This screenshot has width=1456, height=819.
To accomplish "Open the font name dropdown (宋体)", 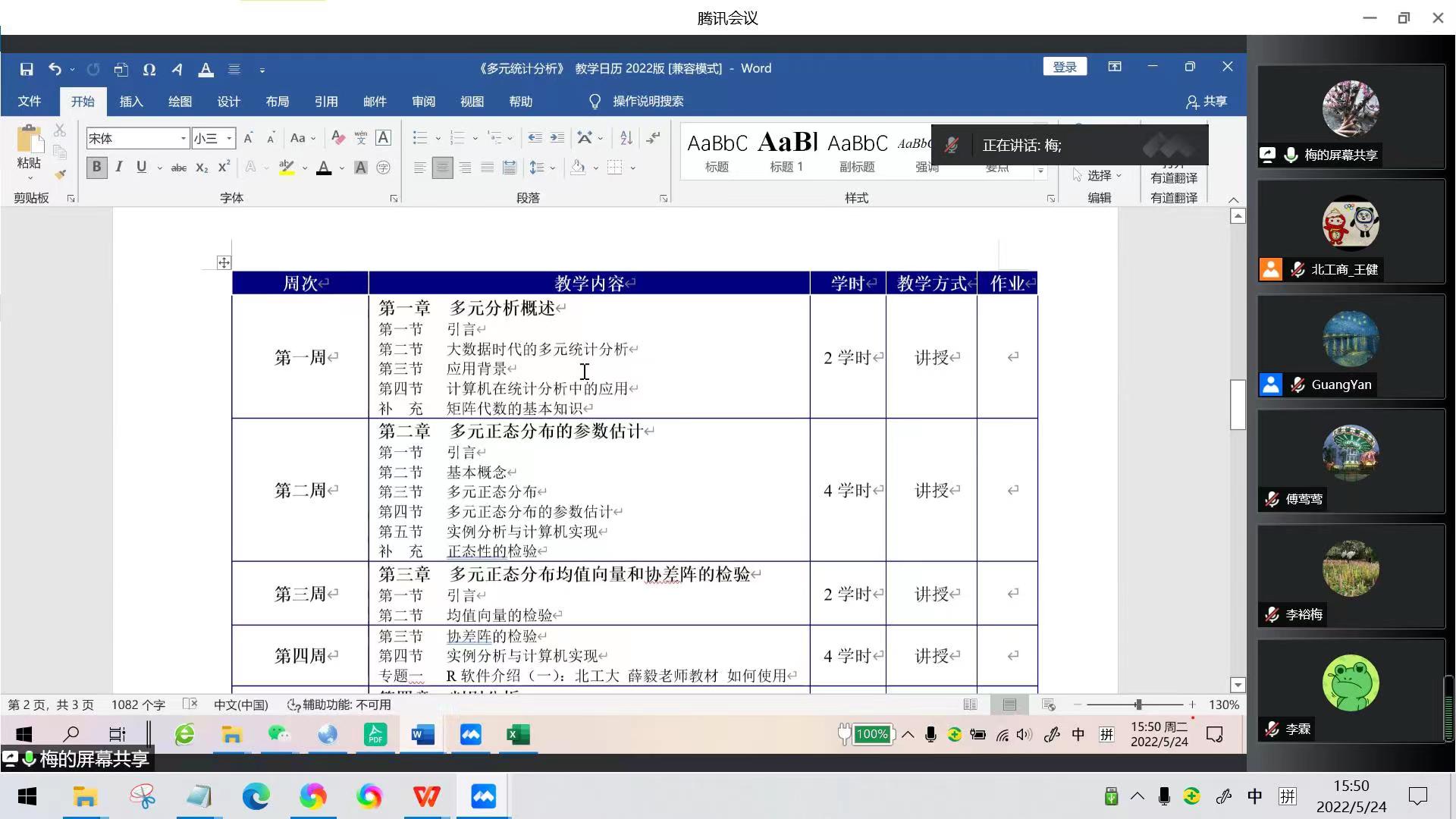I will (x=183, y=138).
